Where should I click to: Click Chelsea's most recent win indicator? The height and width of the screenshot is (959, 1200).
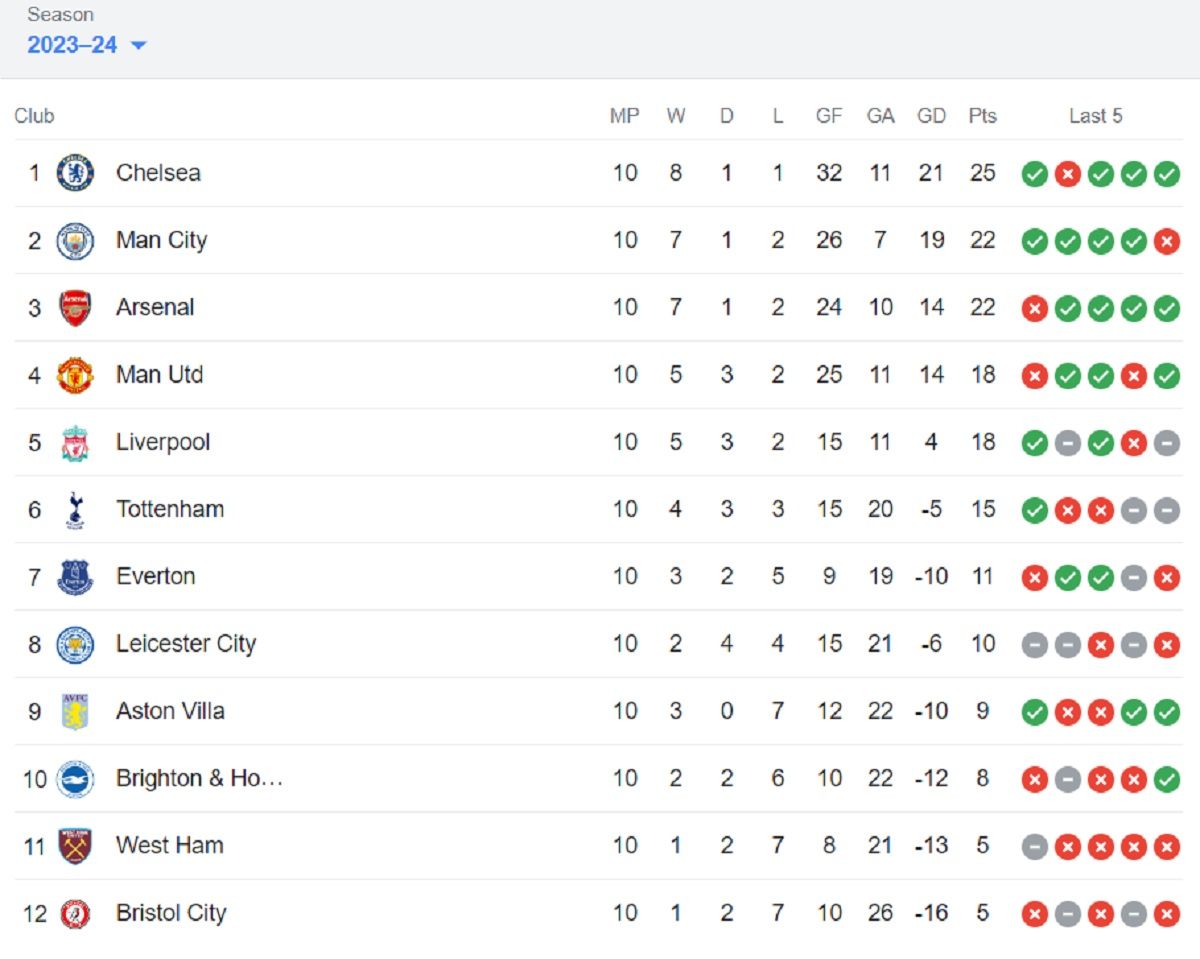tap(1165, 172)
